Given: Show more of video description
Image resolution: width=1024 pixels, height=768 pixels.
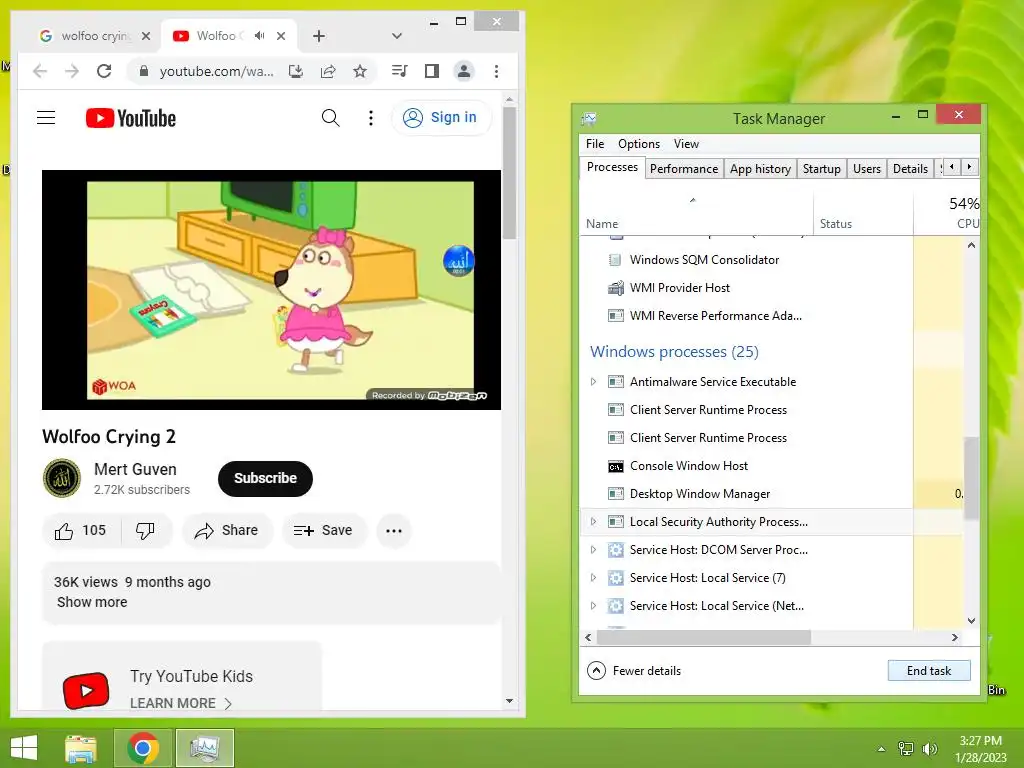Looking at the screenshot, I should (92, 602).
